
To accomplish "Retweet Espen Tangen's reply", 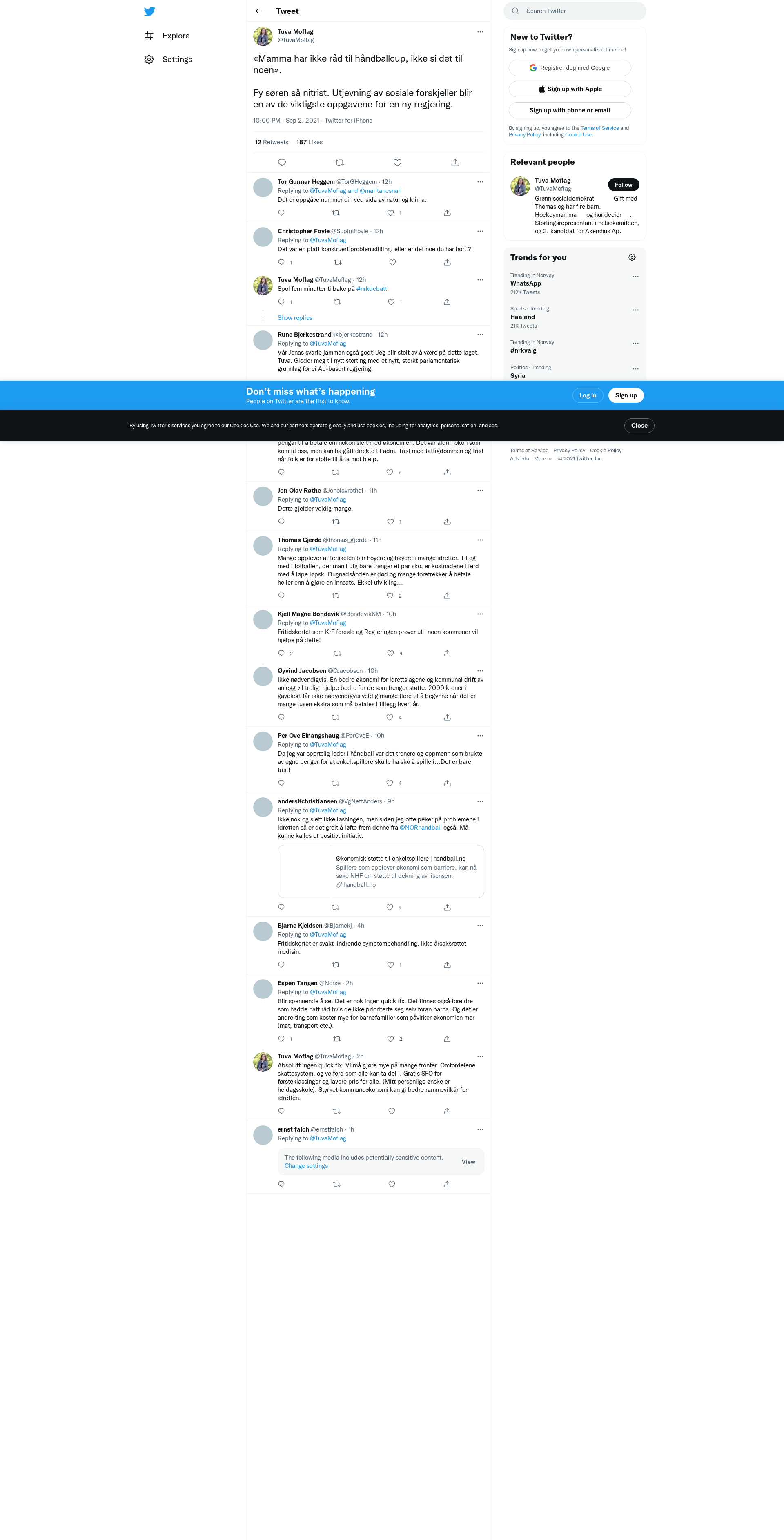I will (337, 1039).
